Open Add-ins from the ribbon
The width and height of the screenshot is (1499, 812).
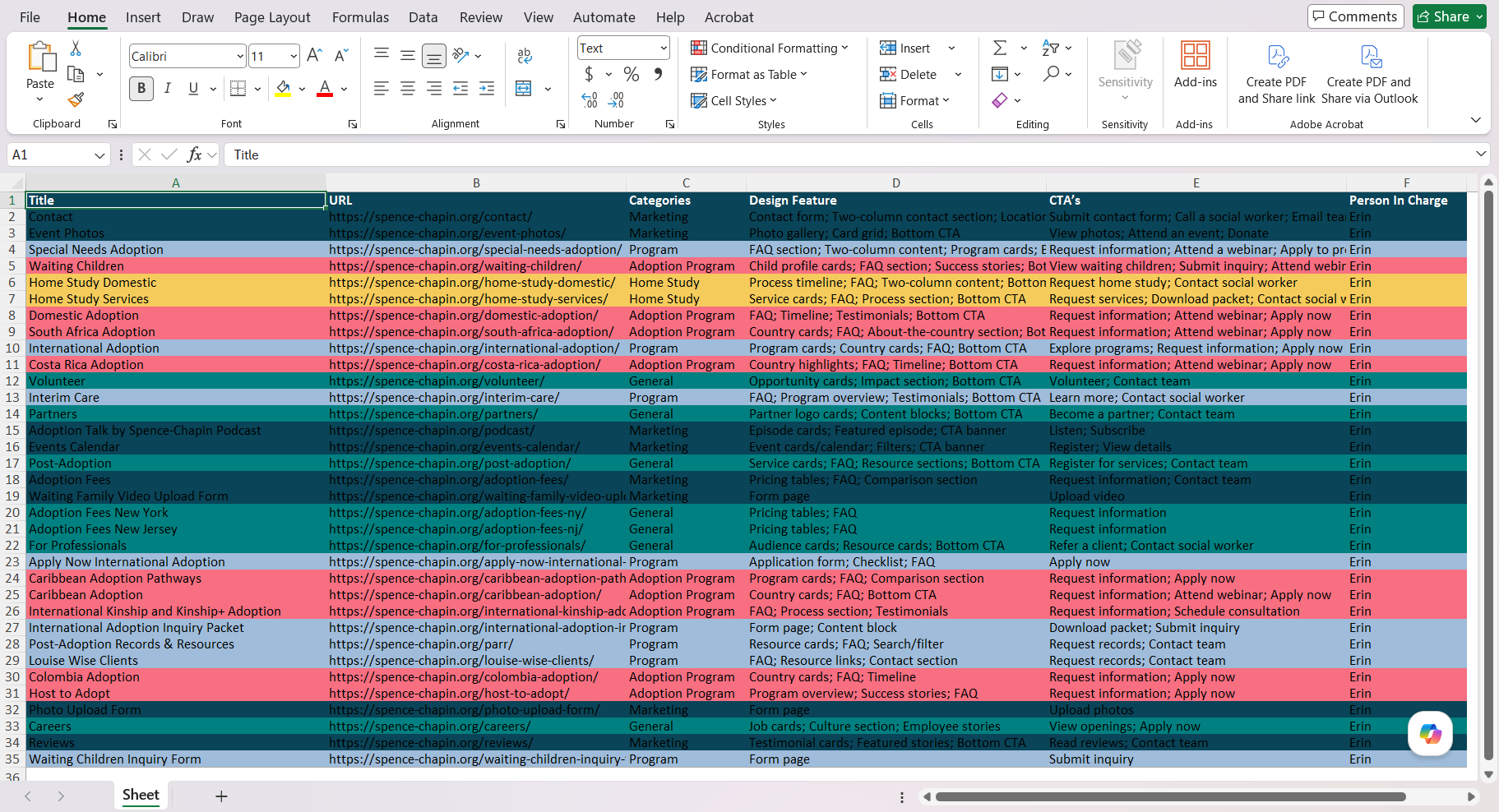(x=1196, y=64)
